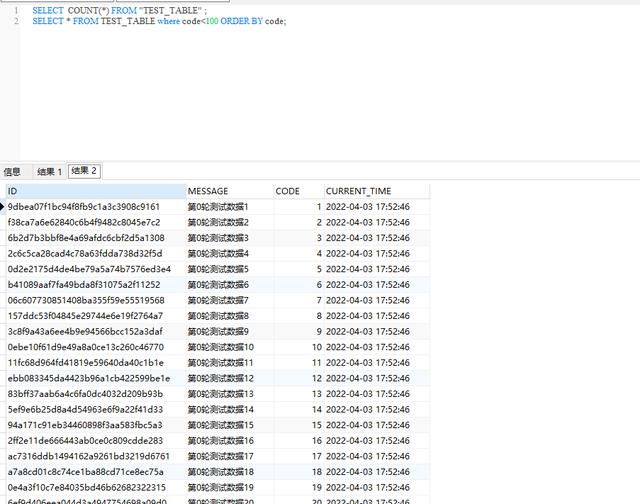This screenshot has height=504, width=640.
Task: Click MESSAGE cell 第0轮测试数据15
Action: 230,425
